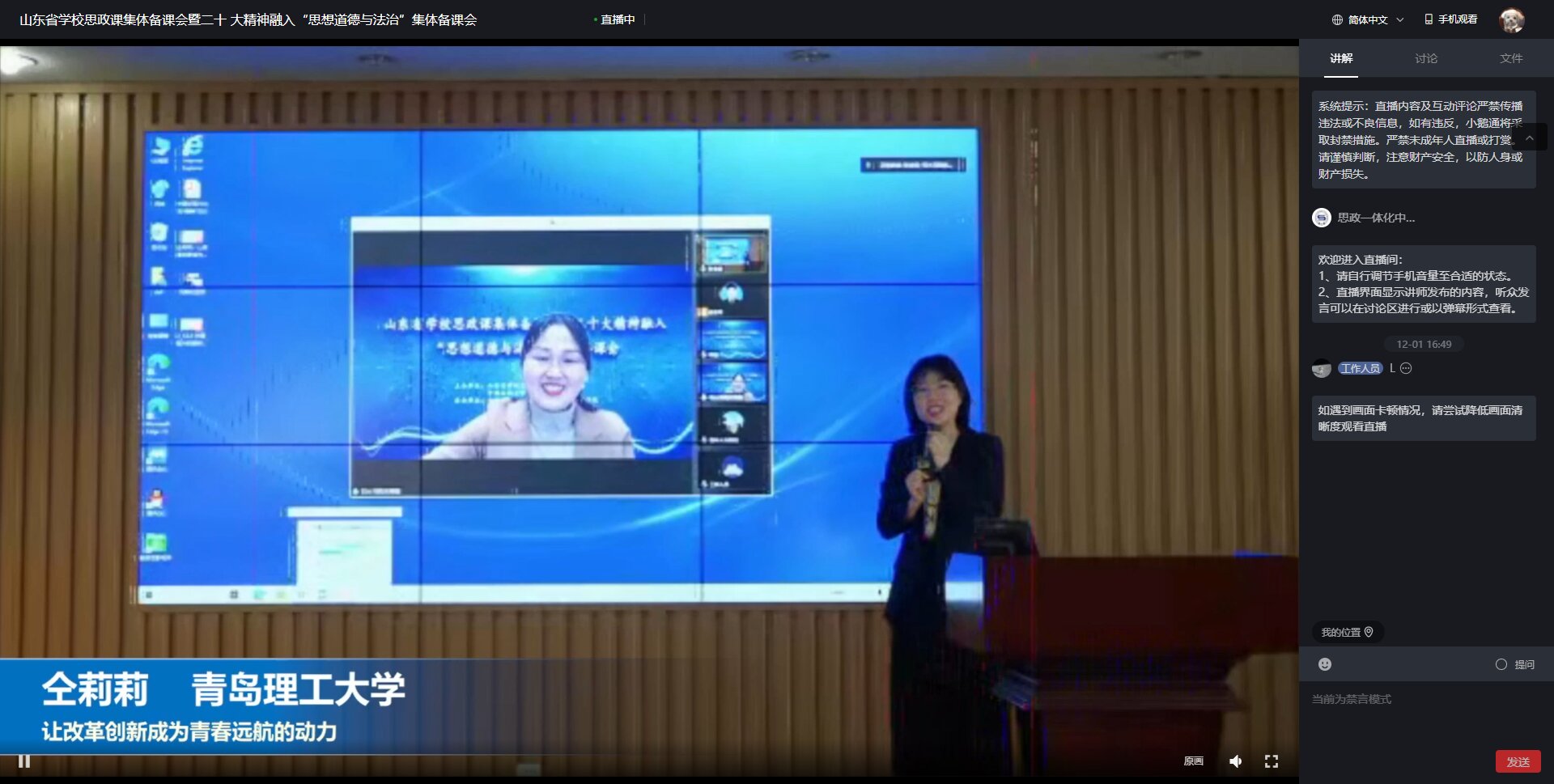The width and height of the screenshot is (1554, 784).
Task: Pause the live stream video
Action: pyautogui.click(x=24, y=761)
